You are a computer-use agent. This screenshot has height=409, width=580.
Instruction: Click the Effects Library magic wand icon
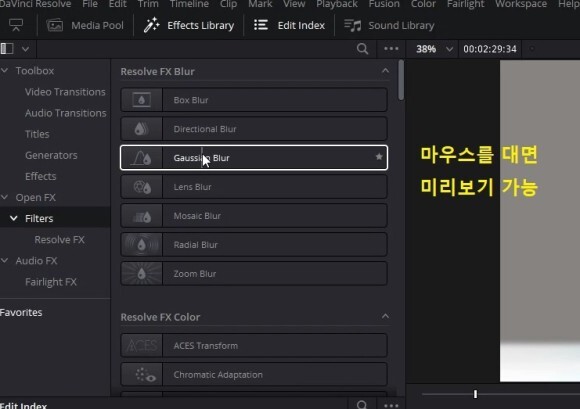click(151, 25)
